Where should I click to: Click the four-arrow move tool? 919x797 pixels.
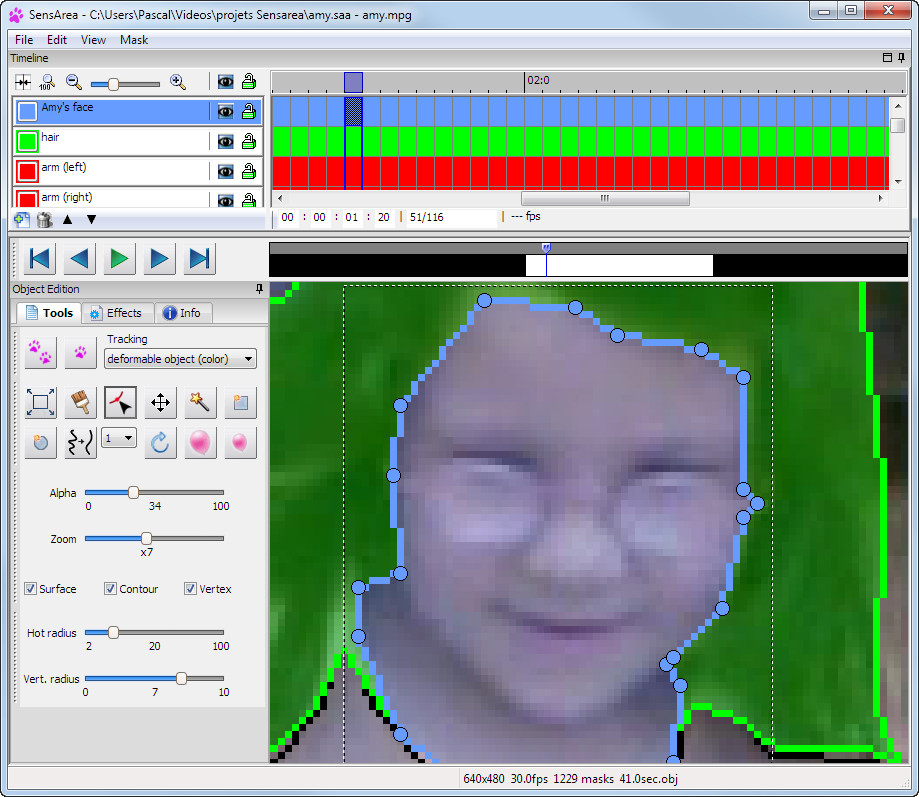click(160, 403)
